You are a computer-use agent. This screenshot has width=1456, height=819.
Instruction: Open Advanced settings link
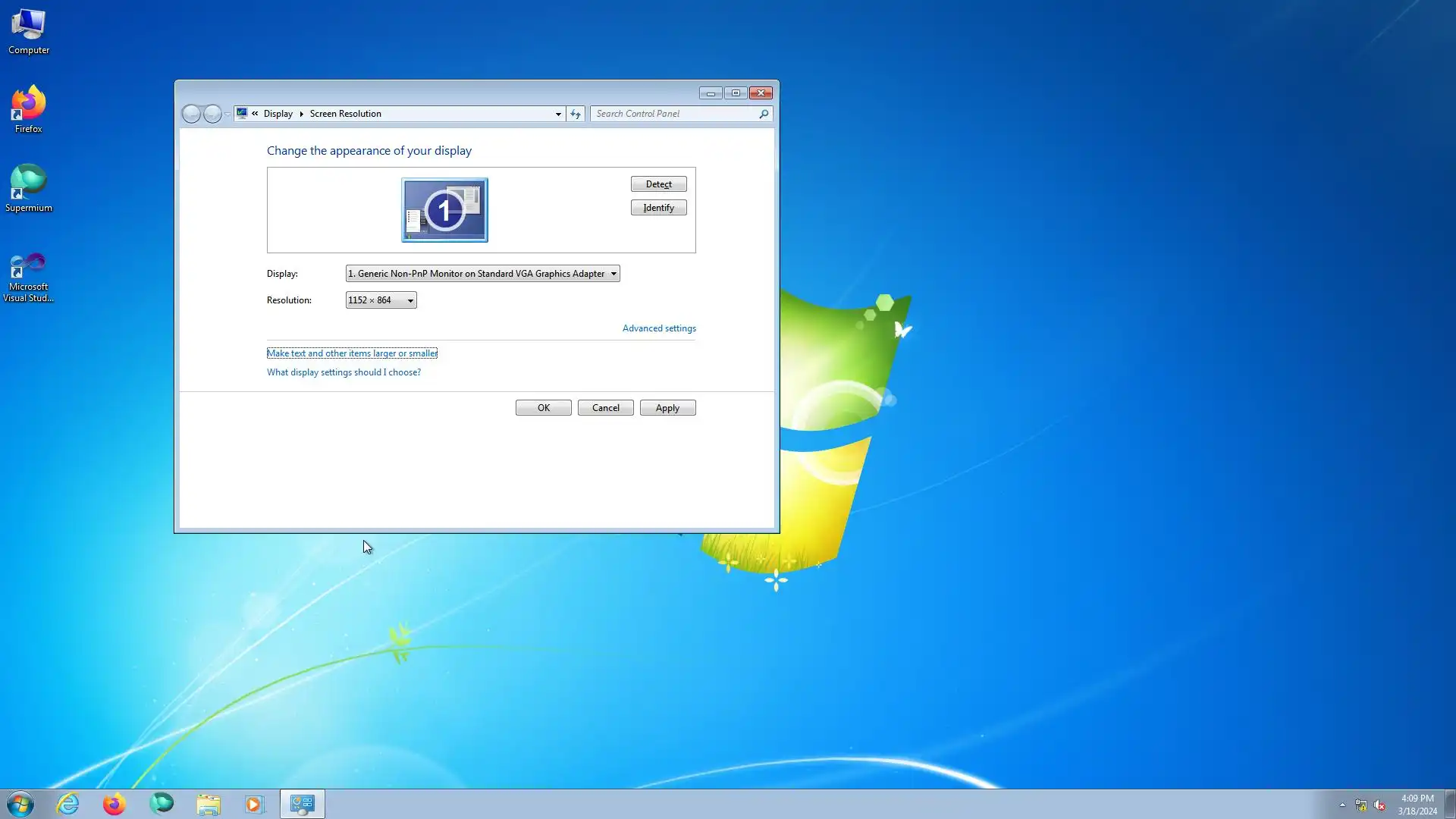point(659,328)
